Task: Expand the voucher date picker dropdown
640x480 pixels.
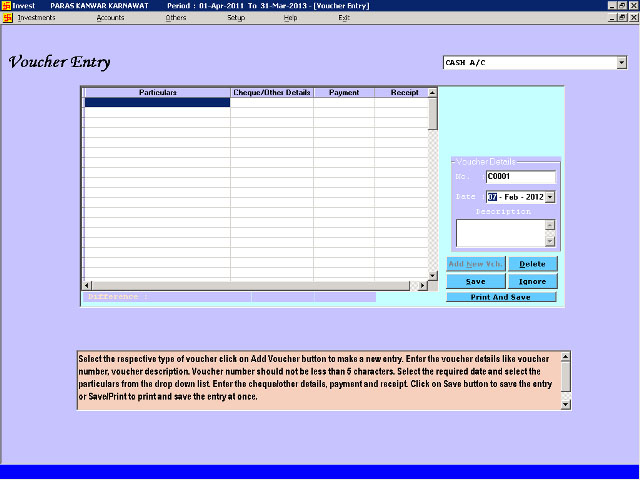Action: tap(549, 197)
